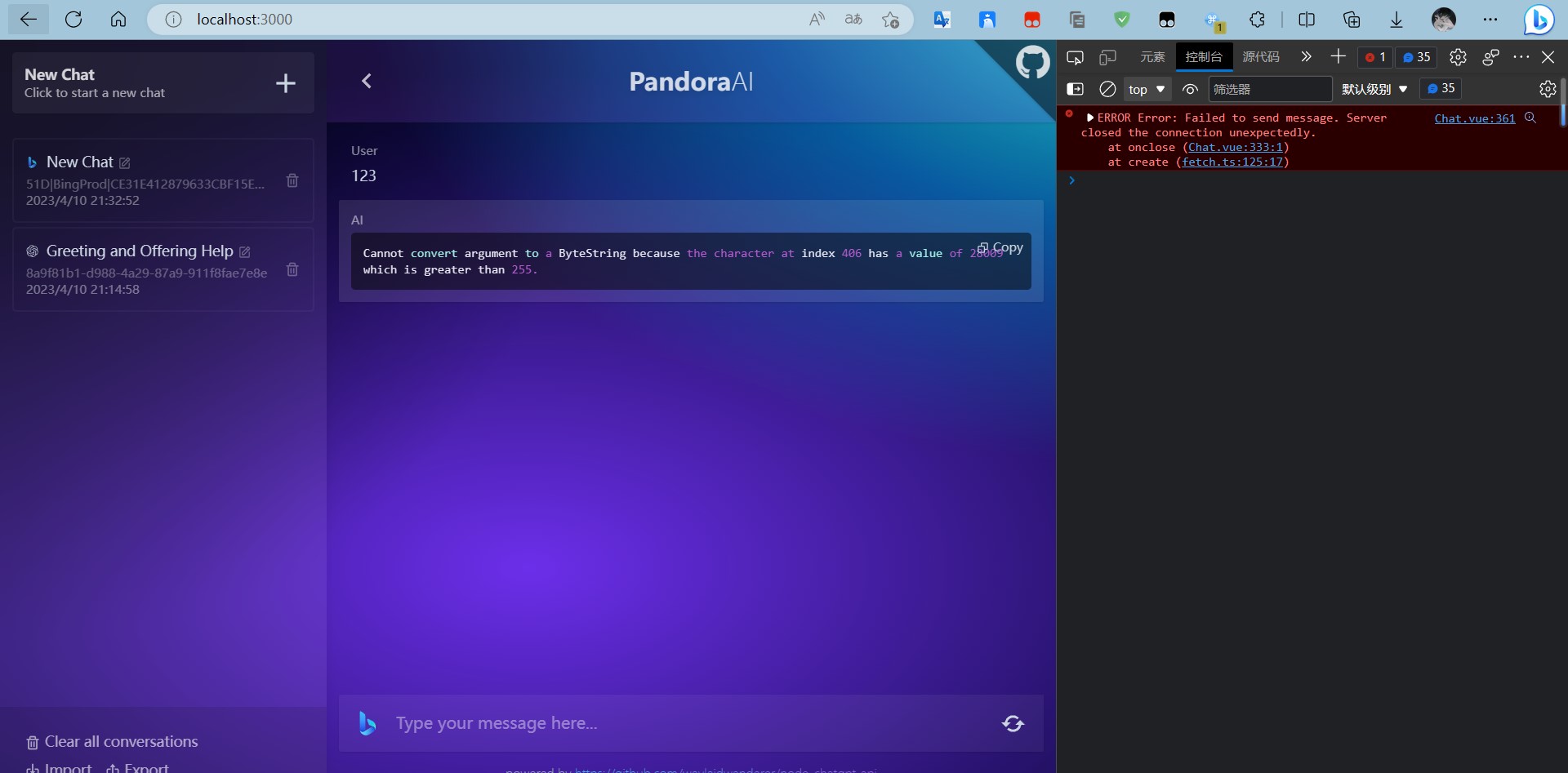
Task: Click the translate icon in address bar
Action: click(x=853, y=20)
